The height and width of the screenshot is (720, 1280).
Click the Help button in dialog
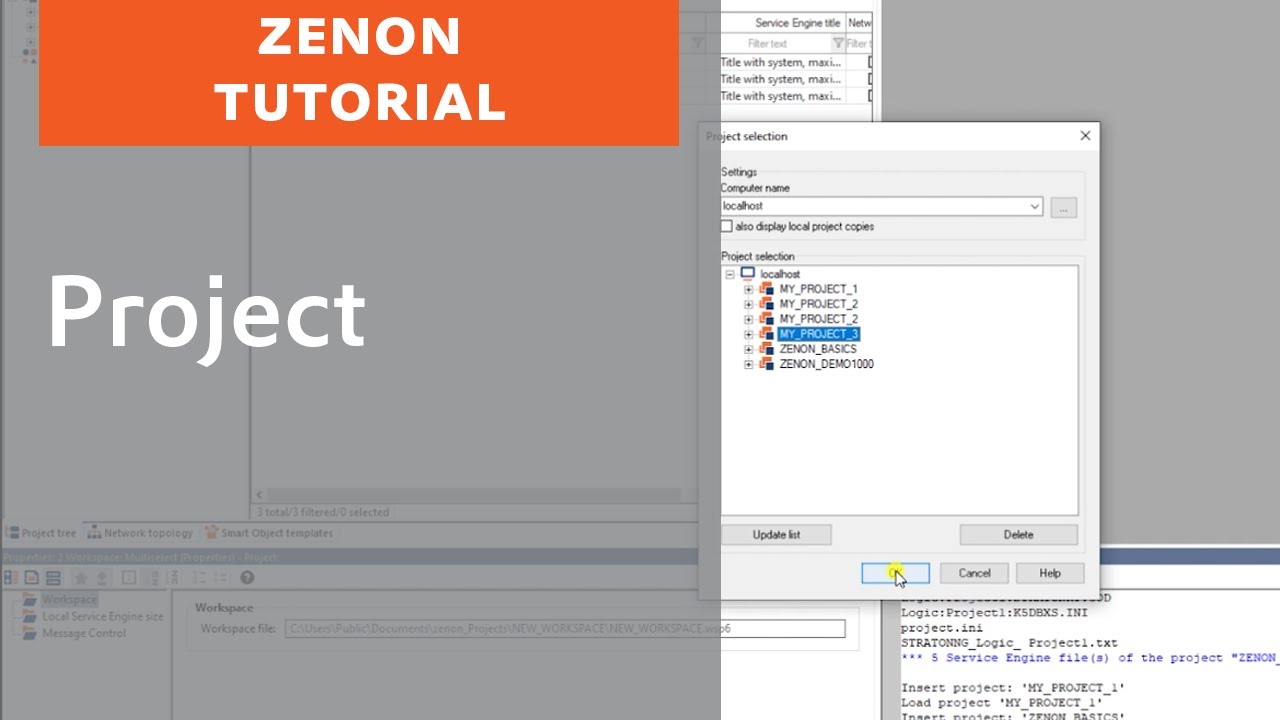(1050, 573)
